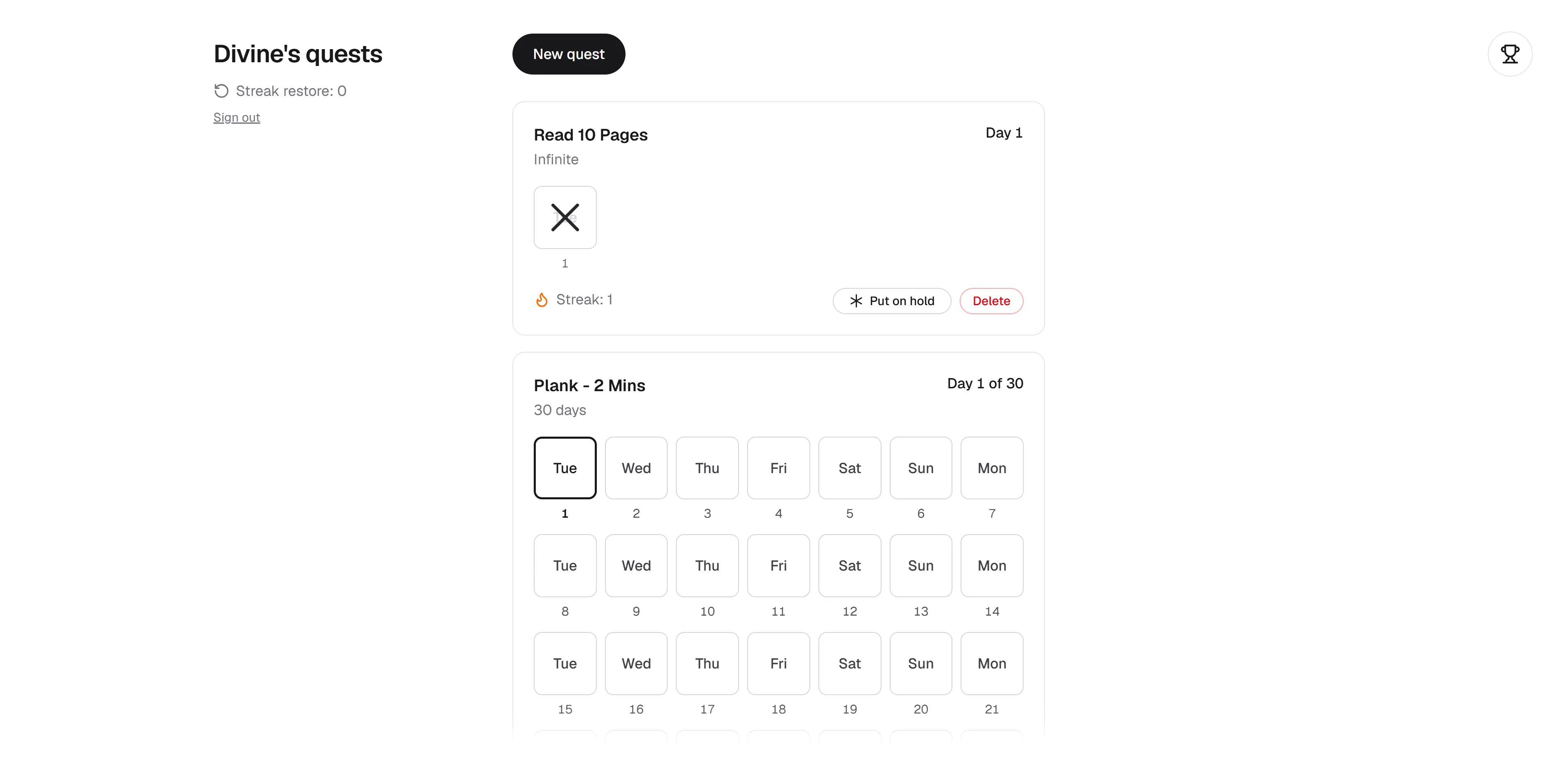The height and width of the screenshot is (784, 1557).
Task: Select Mon day 21 box in Plank
Action: [x=992, y=664]
